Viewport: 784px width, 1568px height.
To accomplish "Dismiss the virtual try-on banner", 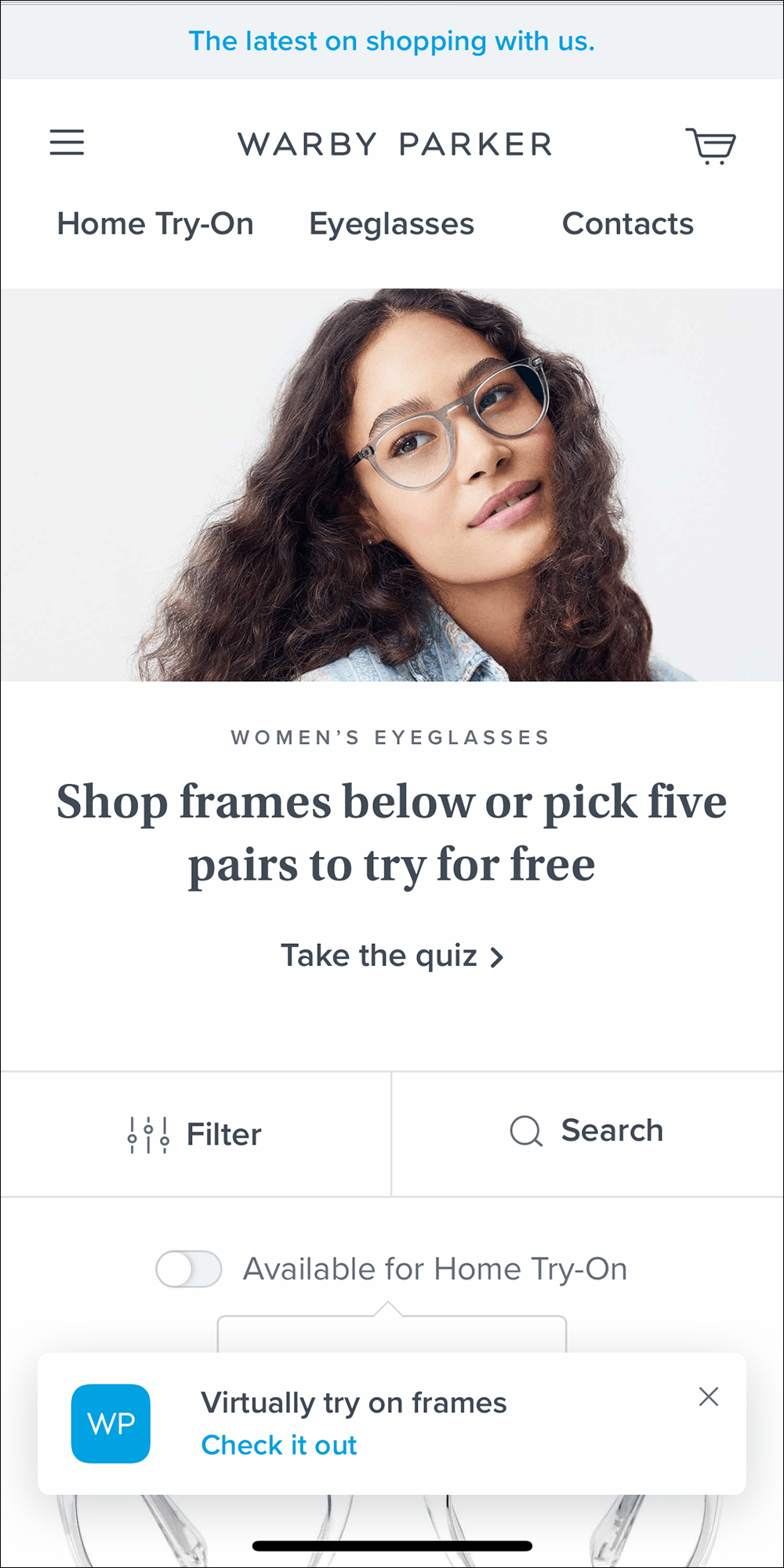I will 709,1396.
